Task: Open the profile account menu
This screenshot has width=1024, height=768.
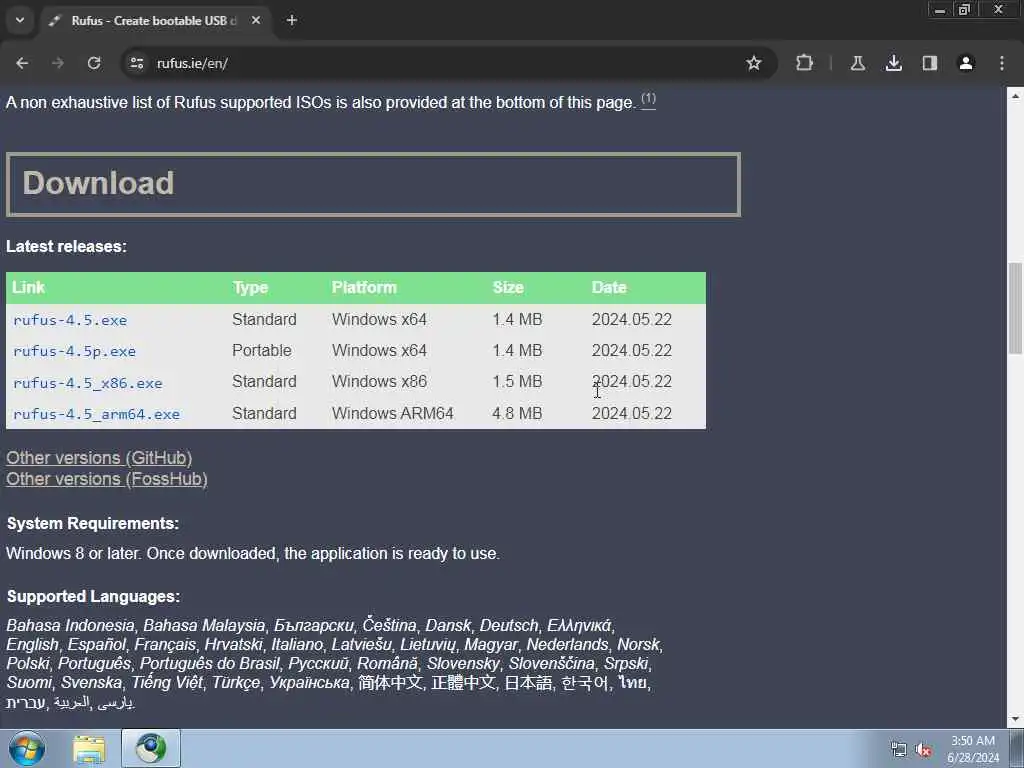Action: point(966,63)
